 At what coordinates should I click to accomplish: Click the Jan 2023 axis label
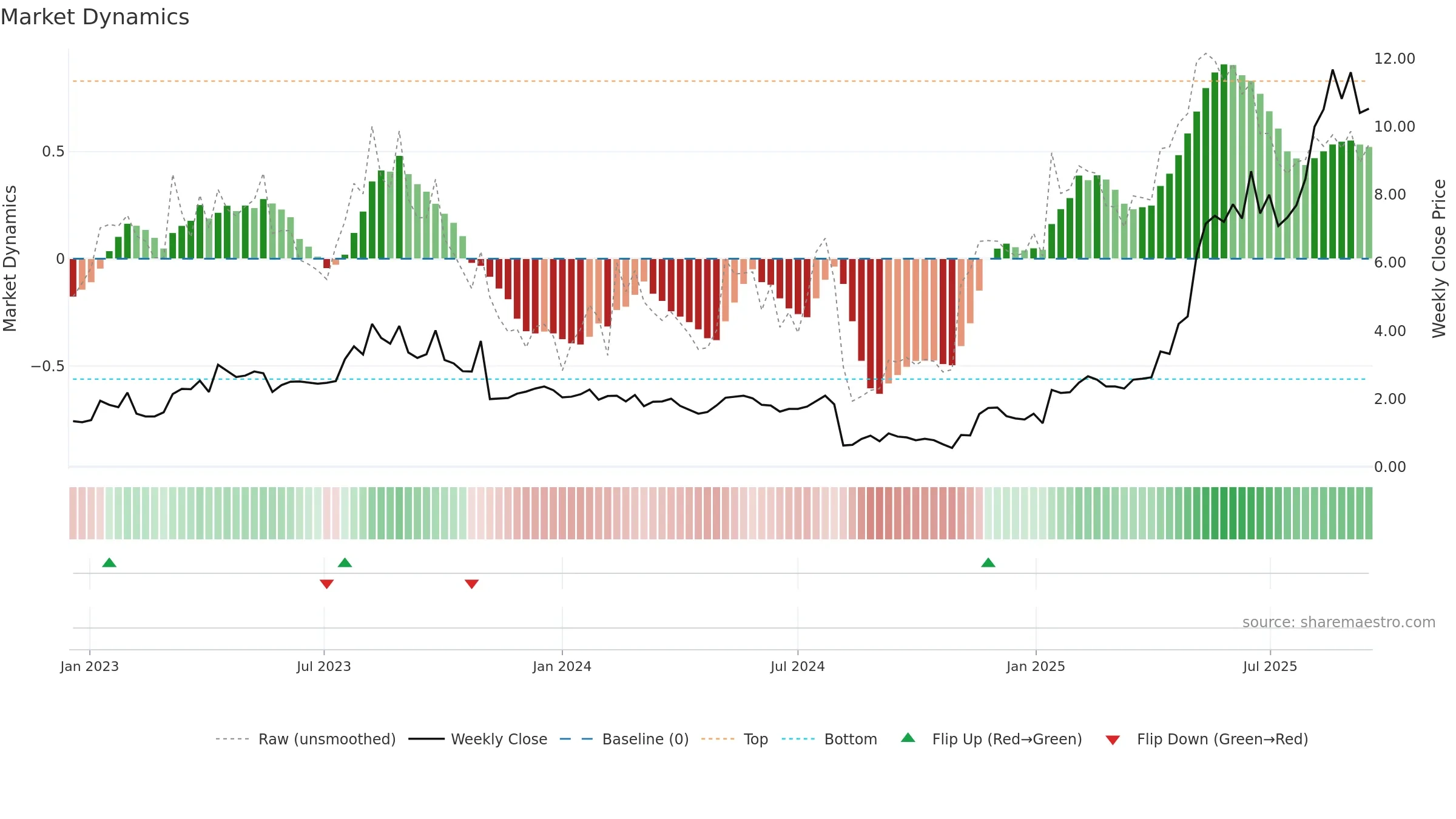[x=90, y=666]
